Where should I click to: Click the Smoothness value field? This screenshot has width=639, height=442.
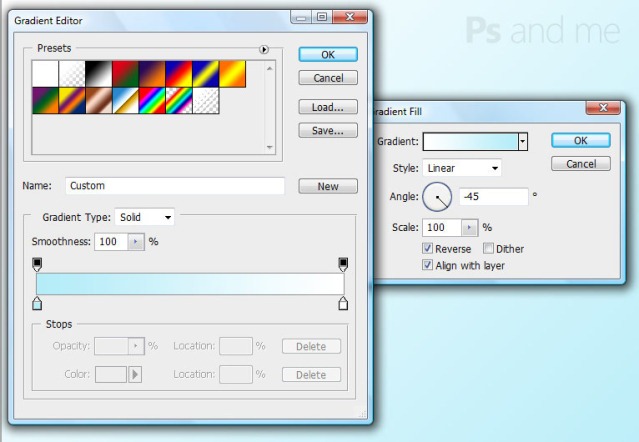tap(111, 242)
